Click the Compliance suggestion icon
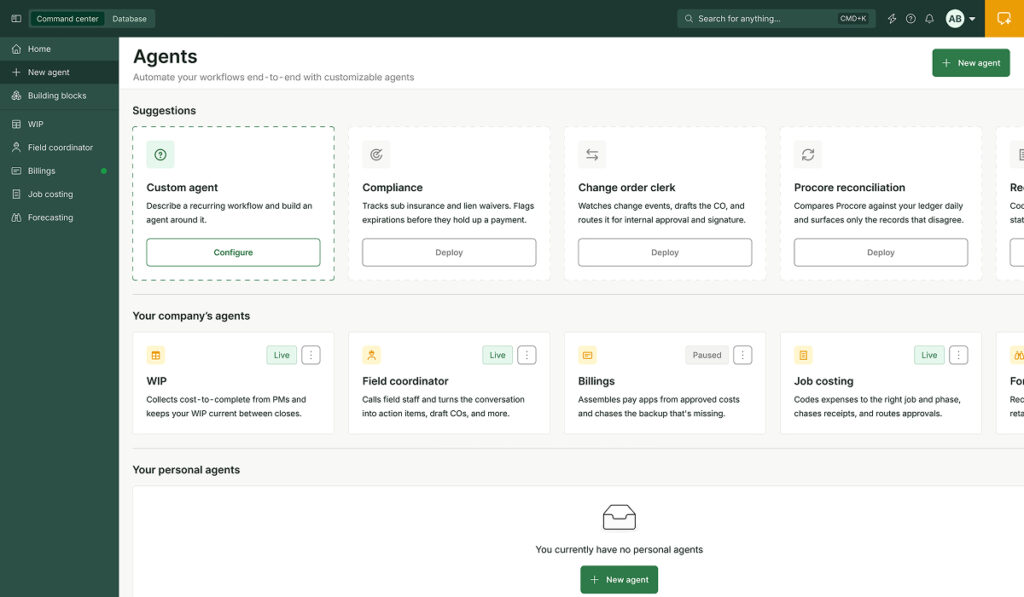The image size is (1024, 597). click(376, 155)
